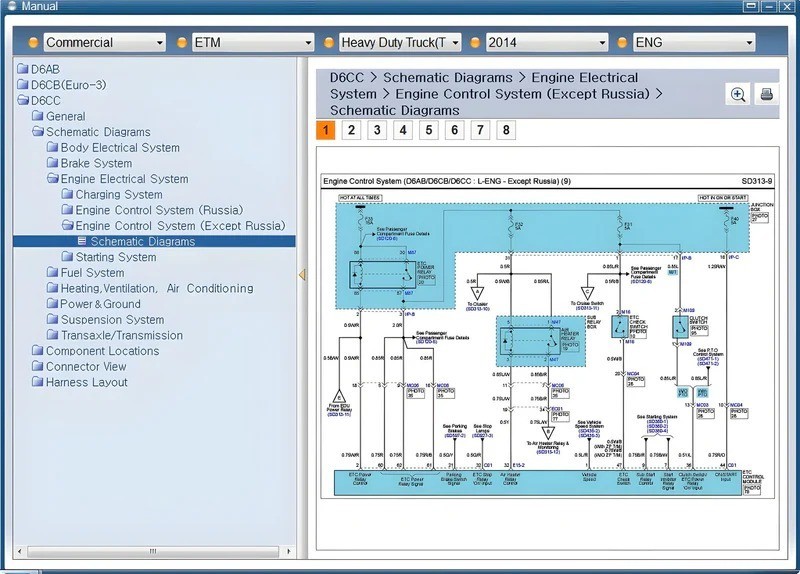Click the document icon beside selected Schematic Diagrams
Viewport: 800px width, 574px height.
click(82, 241)
